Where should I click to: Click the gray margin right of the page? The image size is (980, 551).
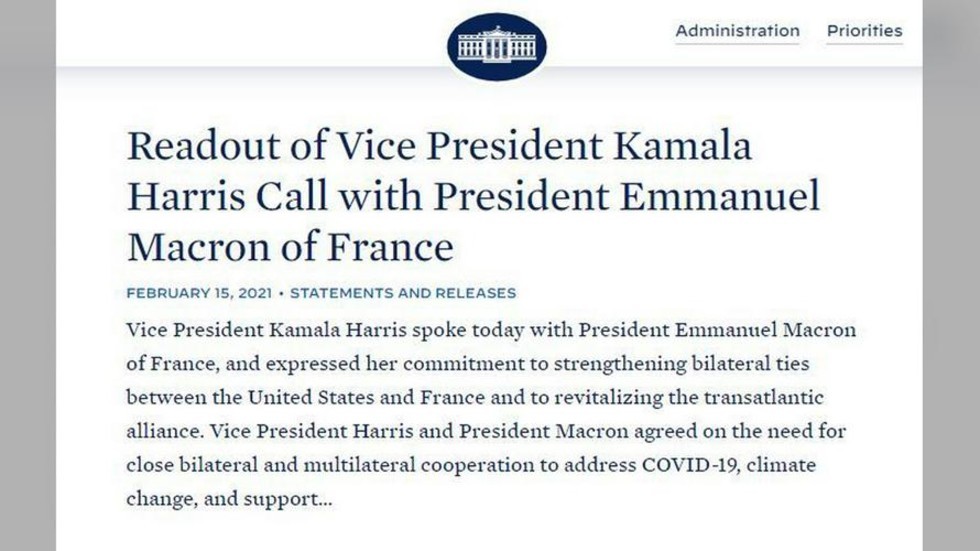[951, 276]
